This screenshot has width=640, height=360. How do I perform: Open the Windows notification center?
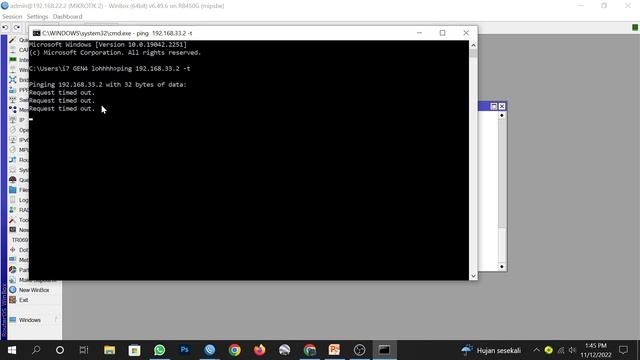click(x=623, y=350)
